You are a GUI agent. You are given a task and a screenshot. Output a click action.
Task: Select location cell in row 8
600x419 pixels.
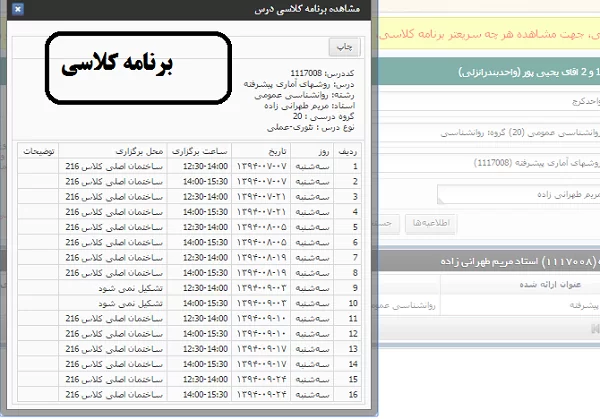(x=113, y=273)
